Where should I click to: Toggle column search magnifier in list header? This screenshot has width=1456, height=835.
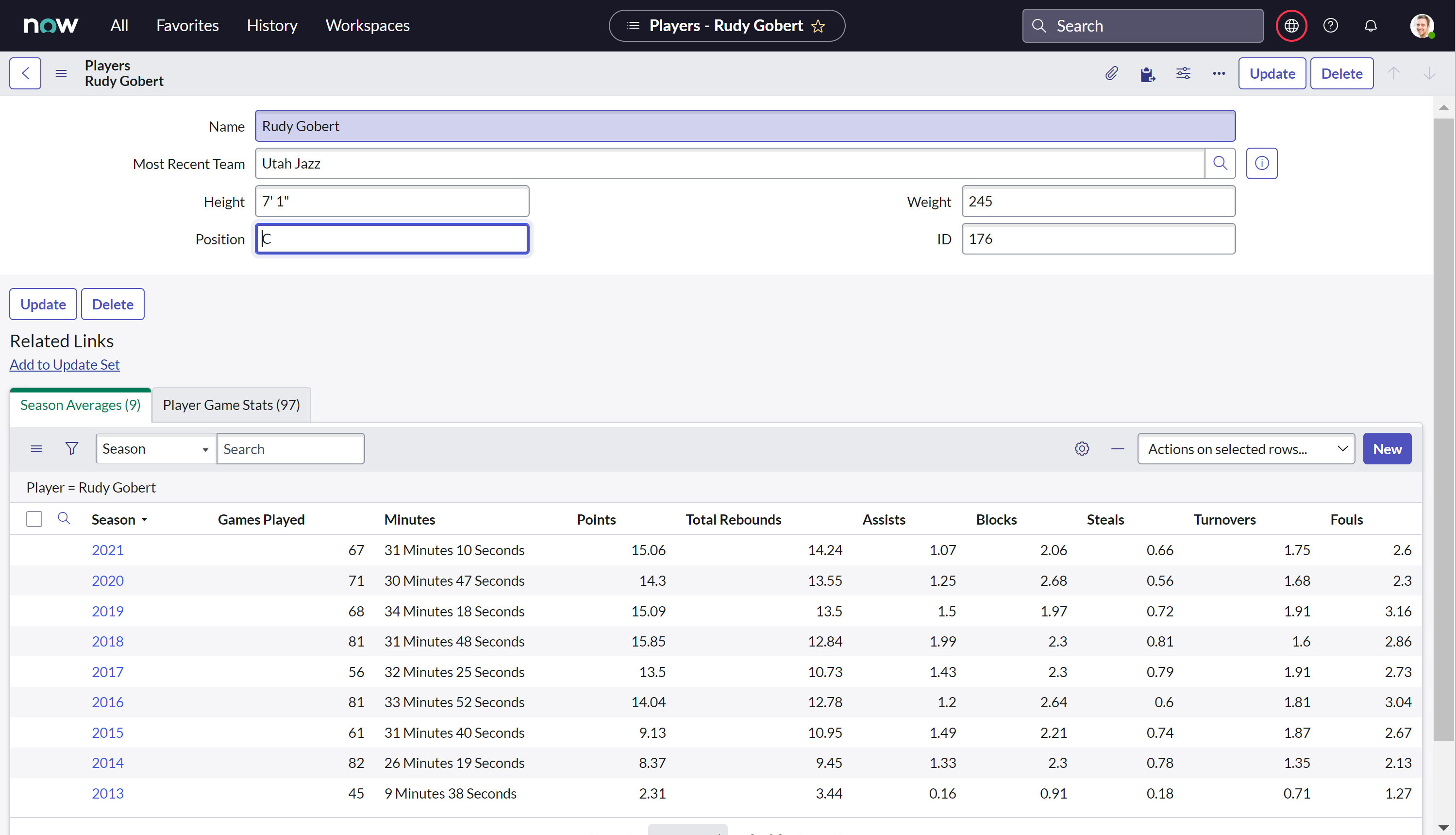[64, 519]
